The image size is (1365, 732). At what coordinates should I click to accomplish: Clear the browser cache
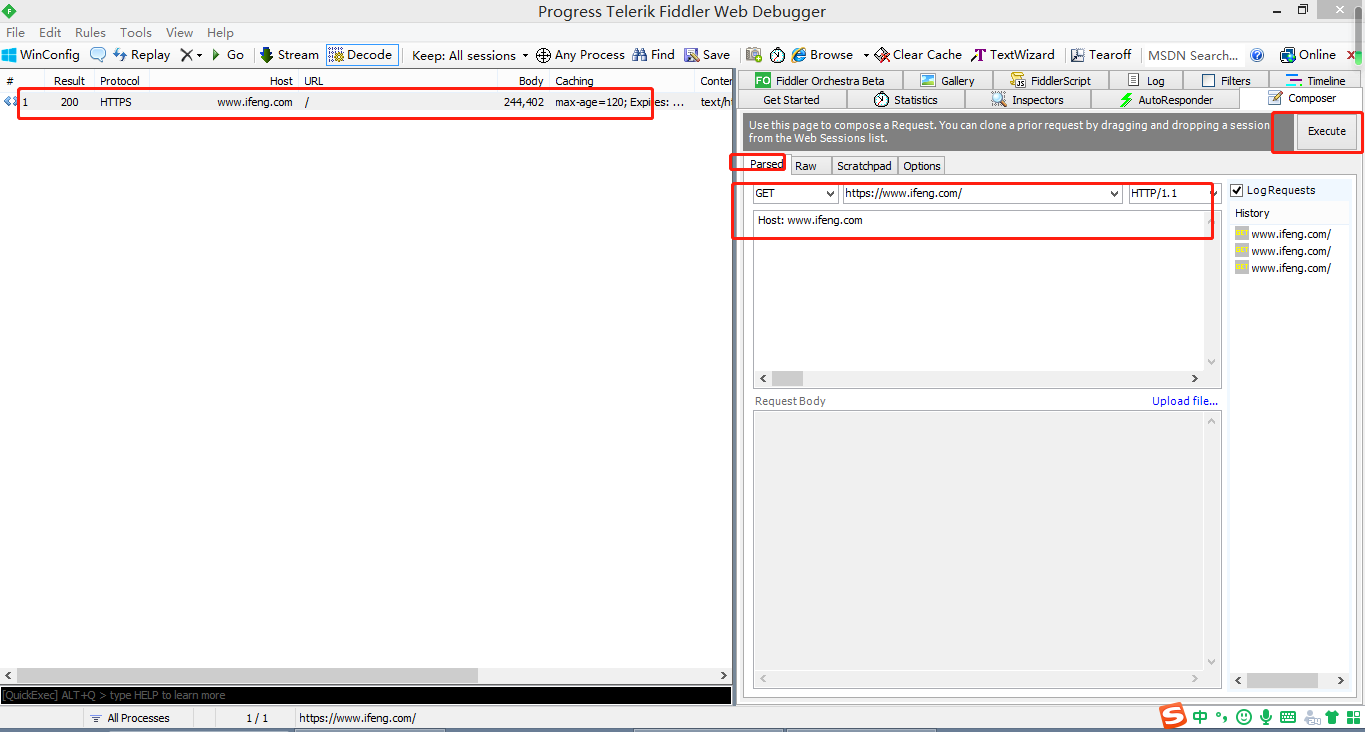(x=918, y=55)
